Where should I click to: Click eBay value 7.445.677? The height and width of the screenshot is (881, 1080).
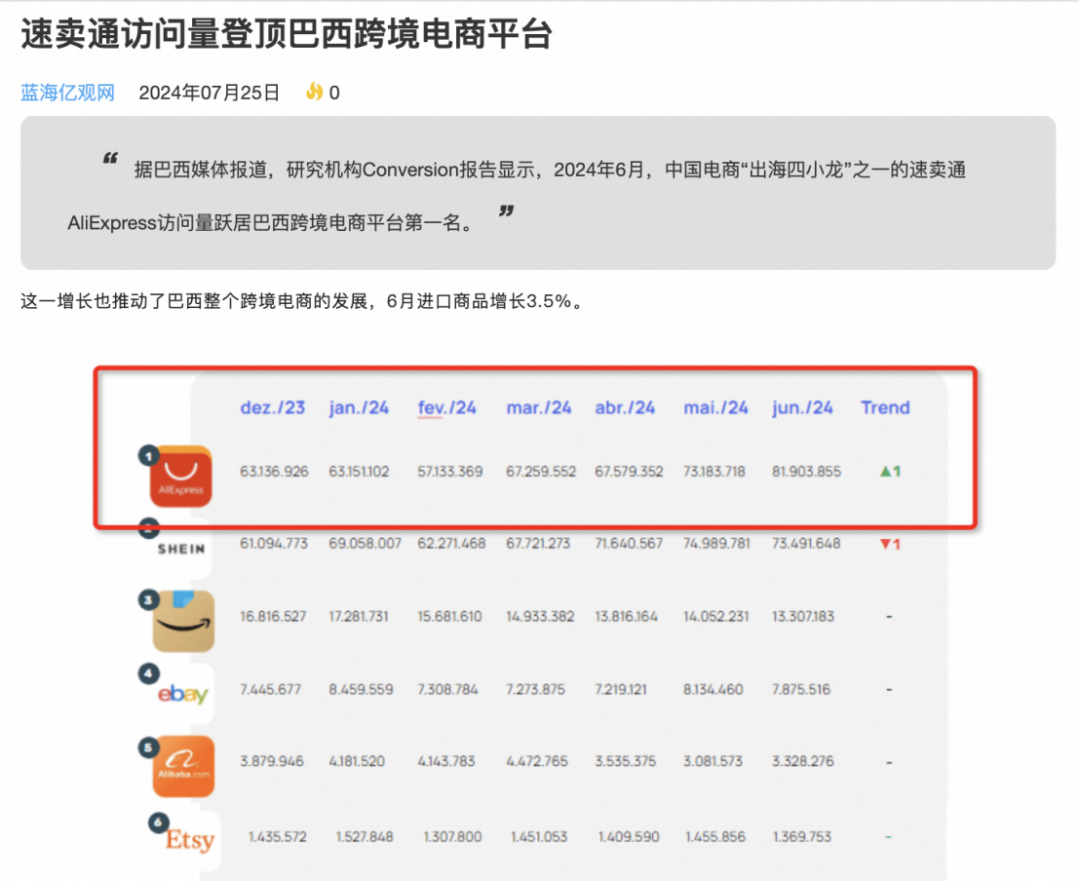(x=270, y=690)
